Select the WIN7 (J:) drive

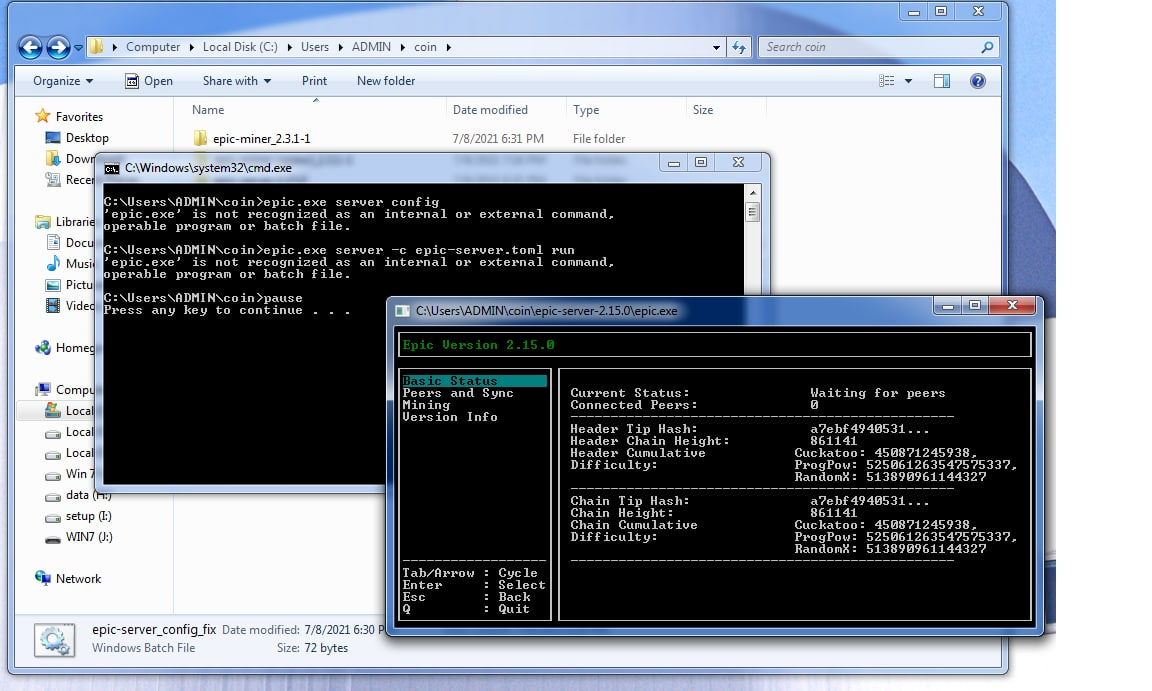coord(89,537)
